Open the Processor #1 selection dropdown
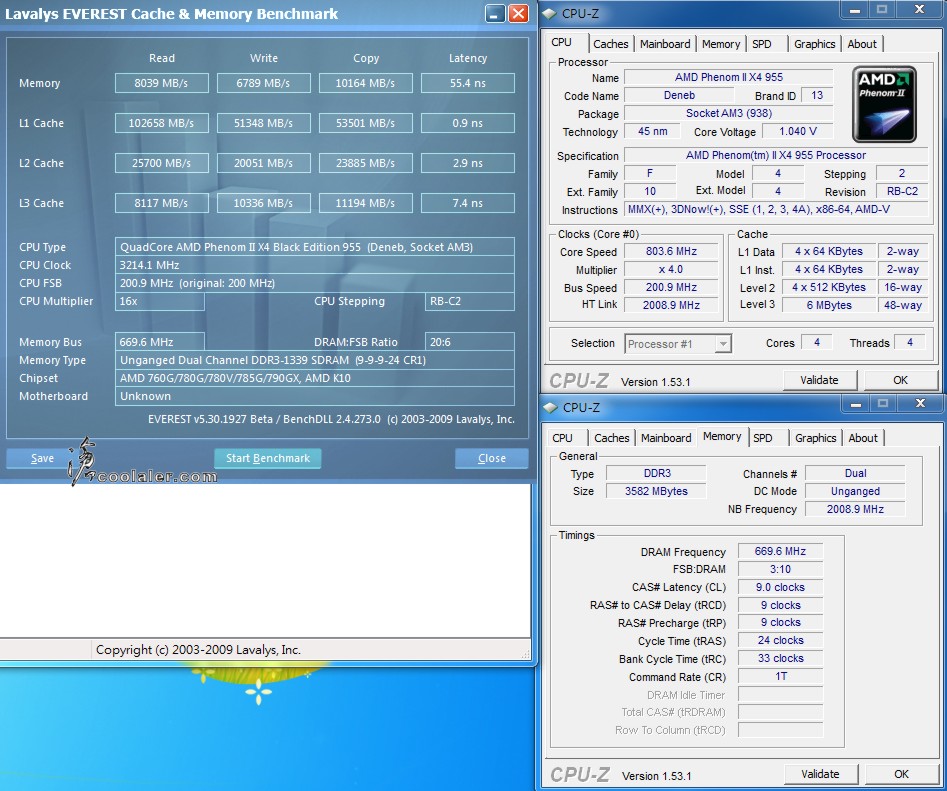Viewport: 947px width, 791px height. click(722, 344)
